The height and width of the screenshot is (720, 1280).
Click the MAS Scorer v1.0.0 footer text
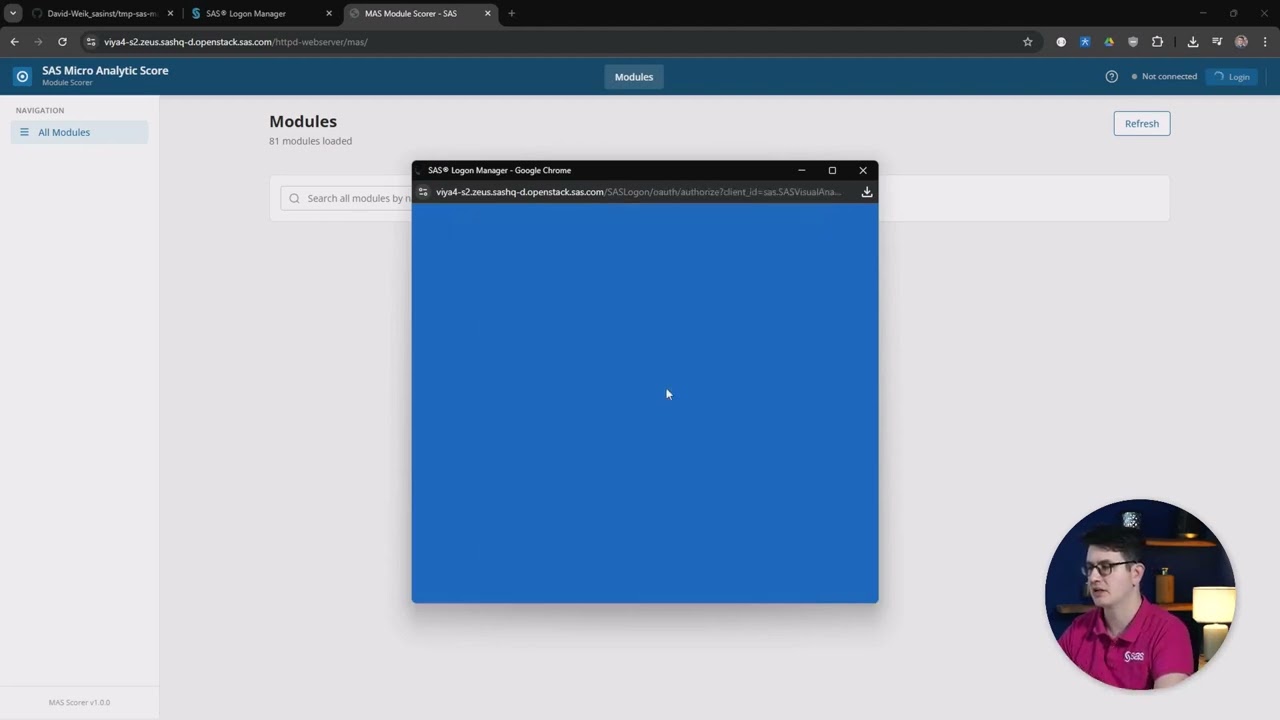point(79,702)
